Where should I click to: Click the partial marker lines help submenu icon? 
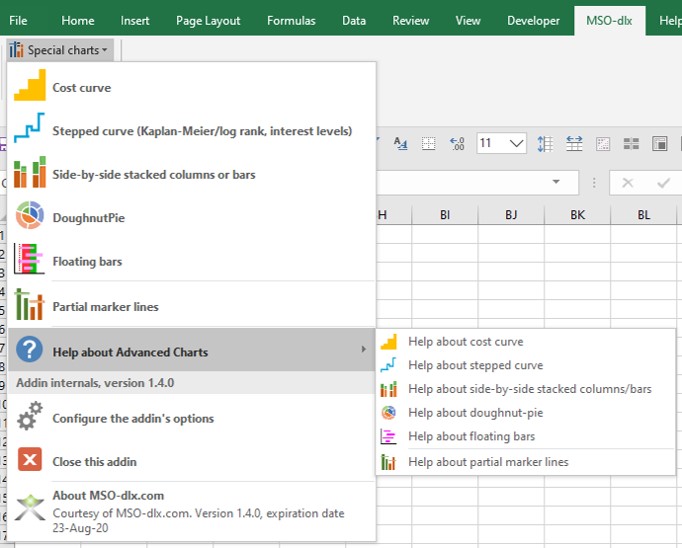[x=388, y=462]
